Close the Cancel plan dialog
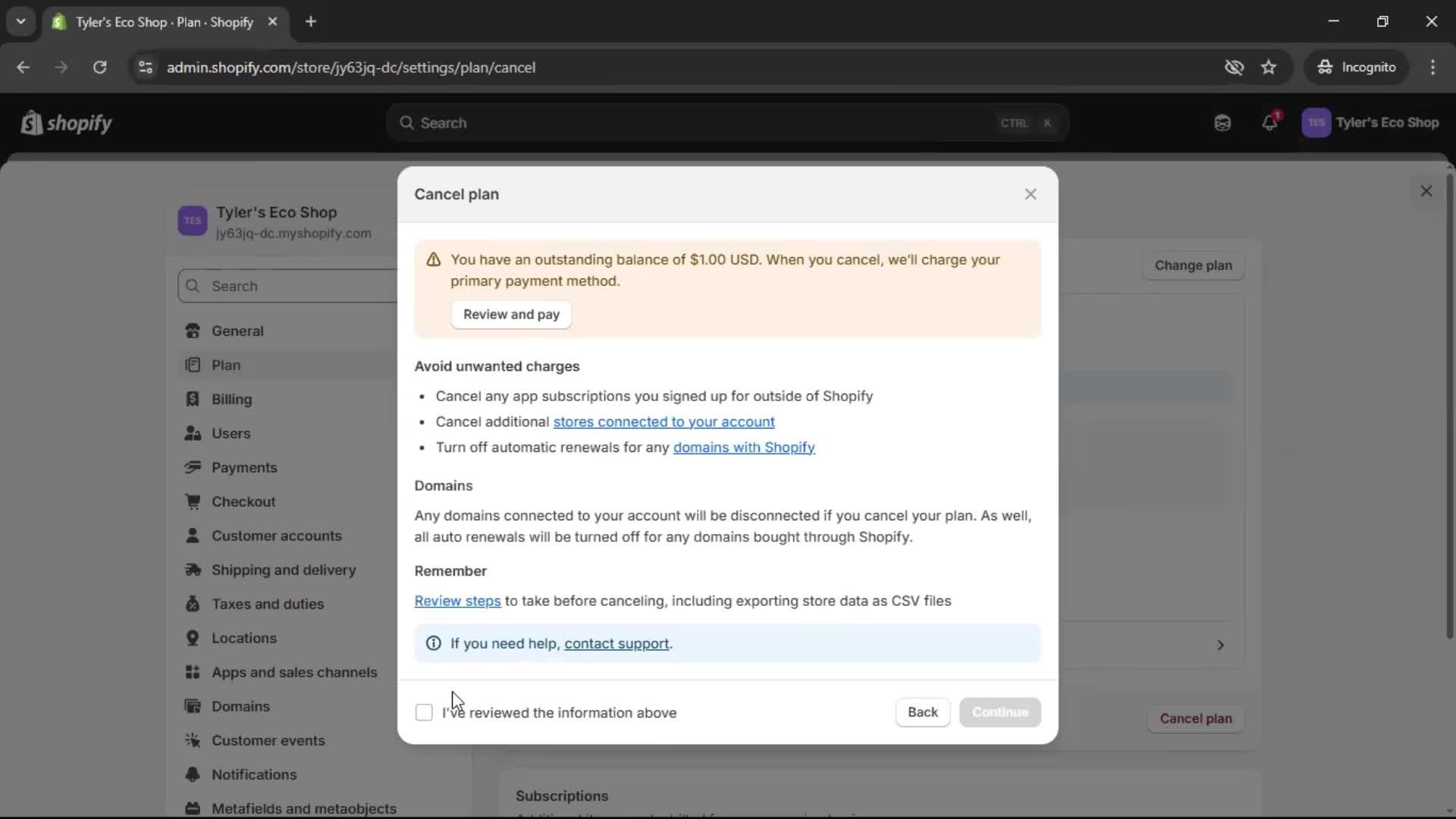The height and width of the screenshot is (819, 1456). coord(1030,194)
